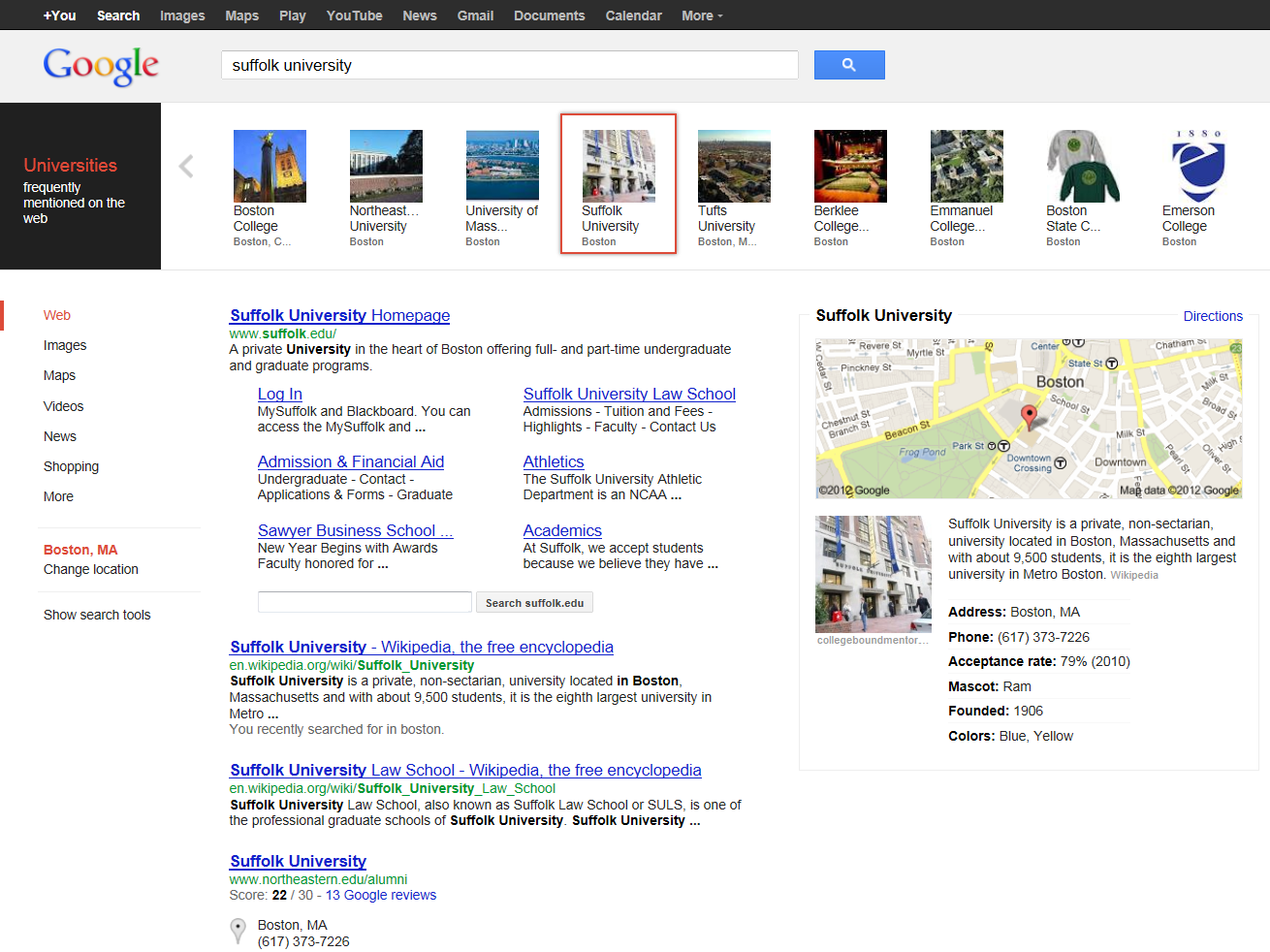Open the Log In sitelink
Viewport: 1270px width, 952px height.
tap(279, 394)
